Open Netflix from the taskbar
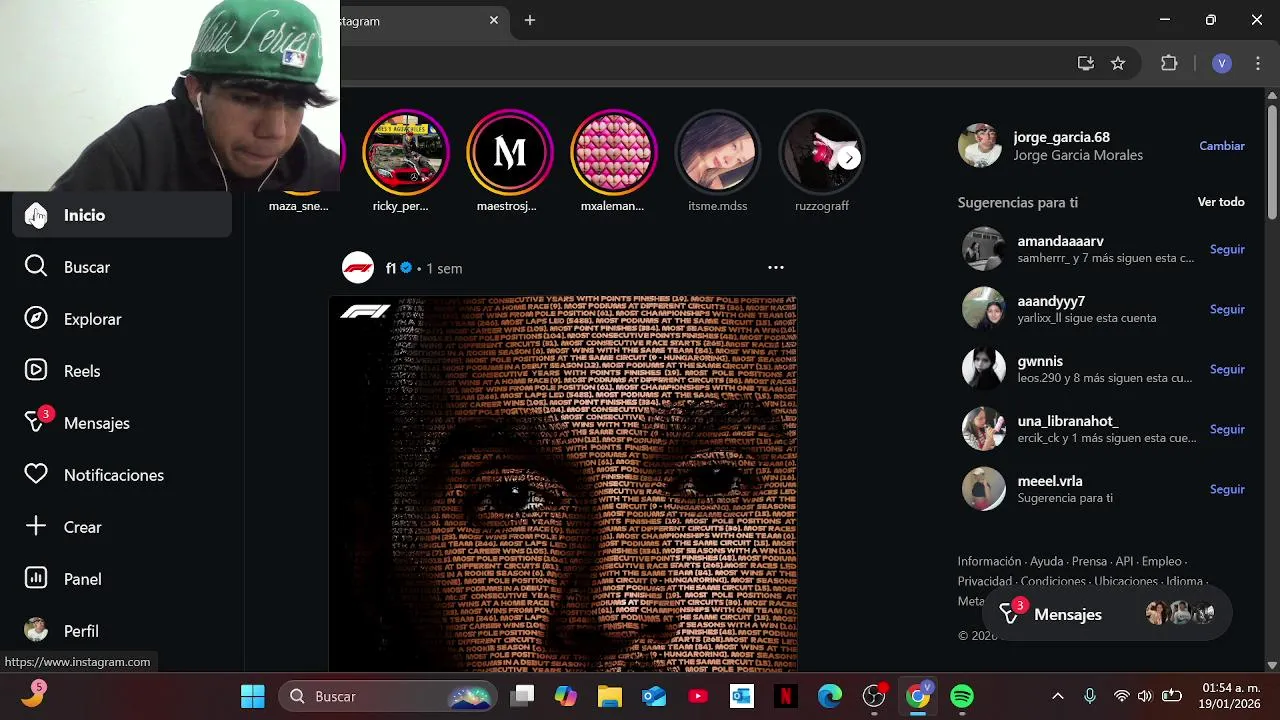The image size is (1280, 720). point(786,696)
